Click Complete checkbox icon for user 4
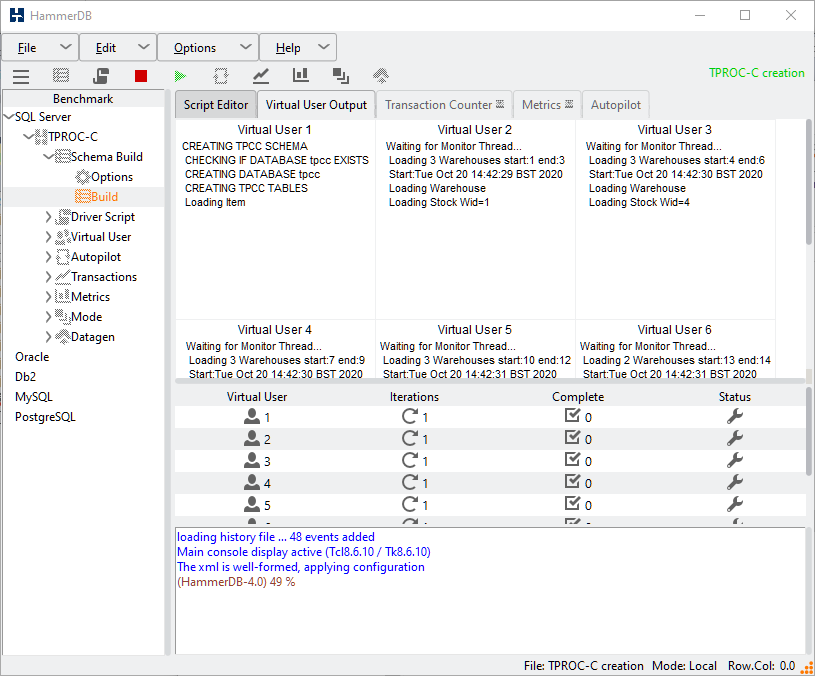The height and width of the screenshot is (676, 815). coord(572,482)
